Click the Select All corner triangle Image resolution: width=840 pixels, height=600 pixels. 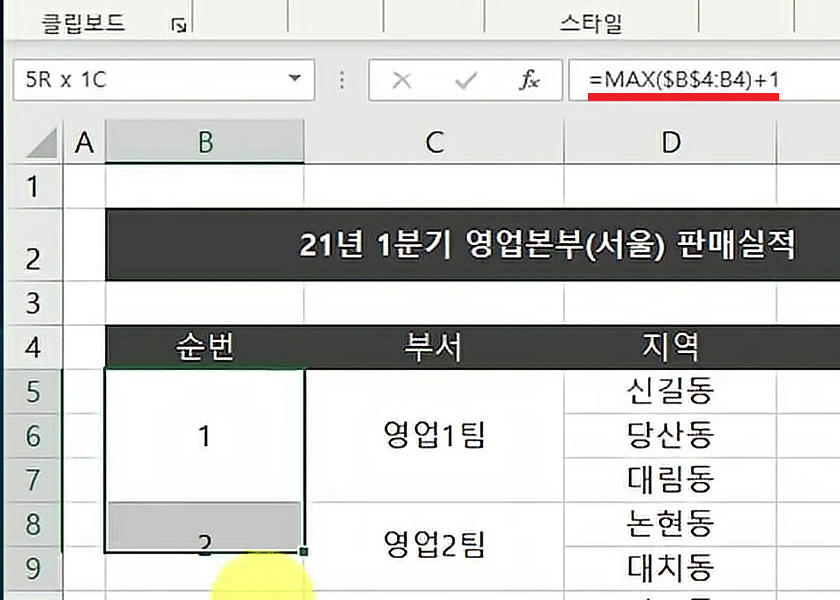pyautogui.click(x=42, y=142)
